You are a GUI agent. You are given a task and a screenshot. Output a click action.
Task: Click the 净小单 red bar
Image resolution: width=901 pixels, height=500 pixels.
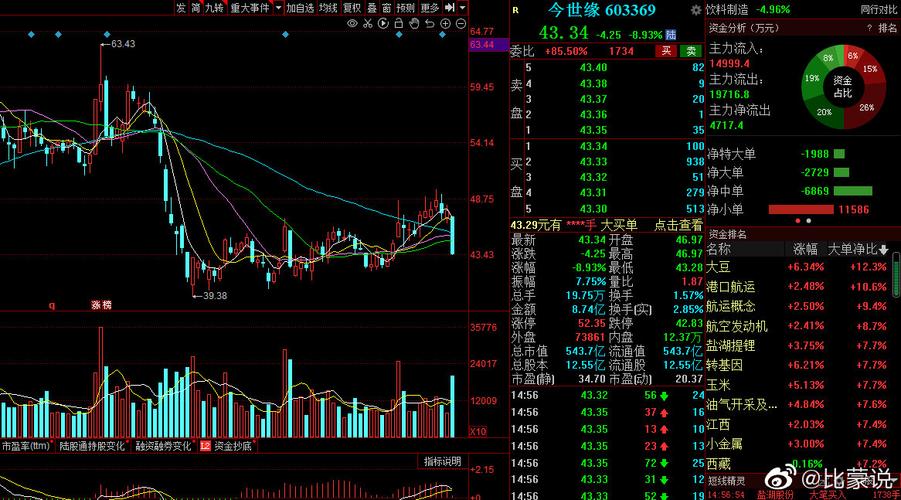pyautogui.click(x=801, y=210)
